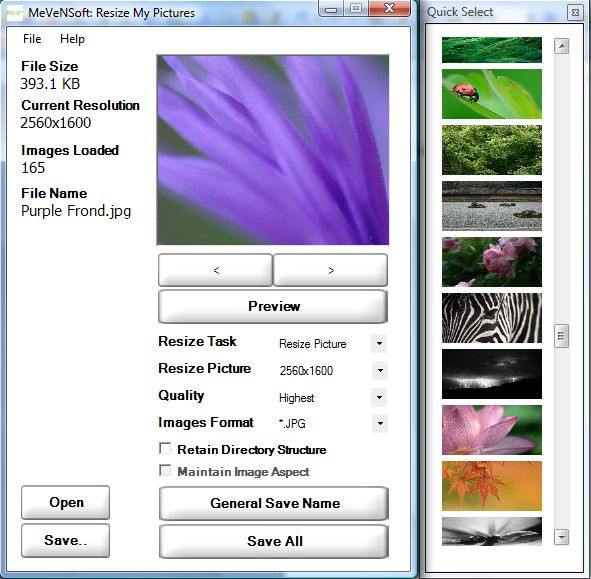Click the Open button
The height and width of the screenshot is (579, 591).
[66, 502]
